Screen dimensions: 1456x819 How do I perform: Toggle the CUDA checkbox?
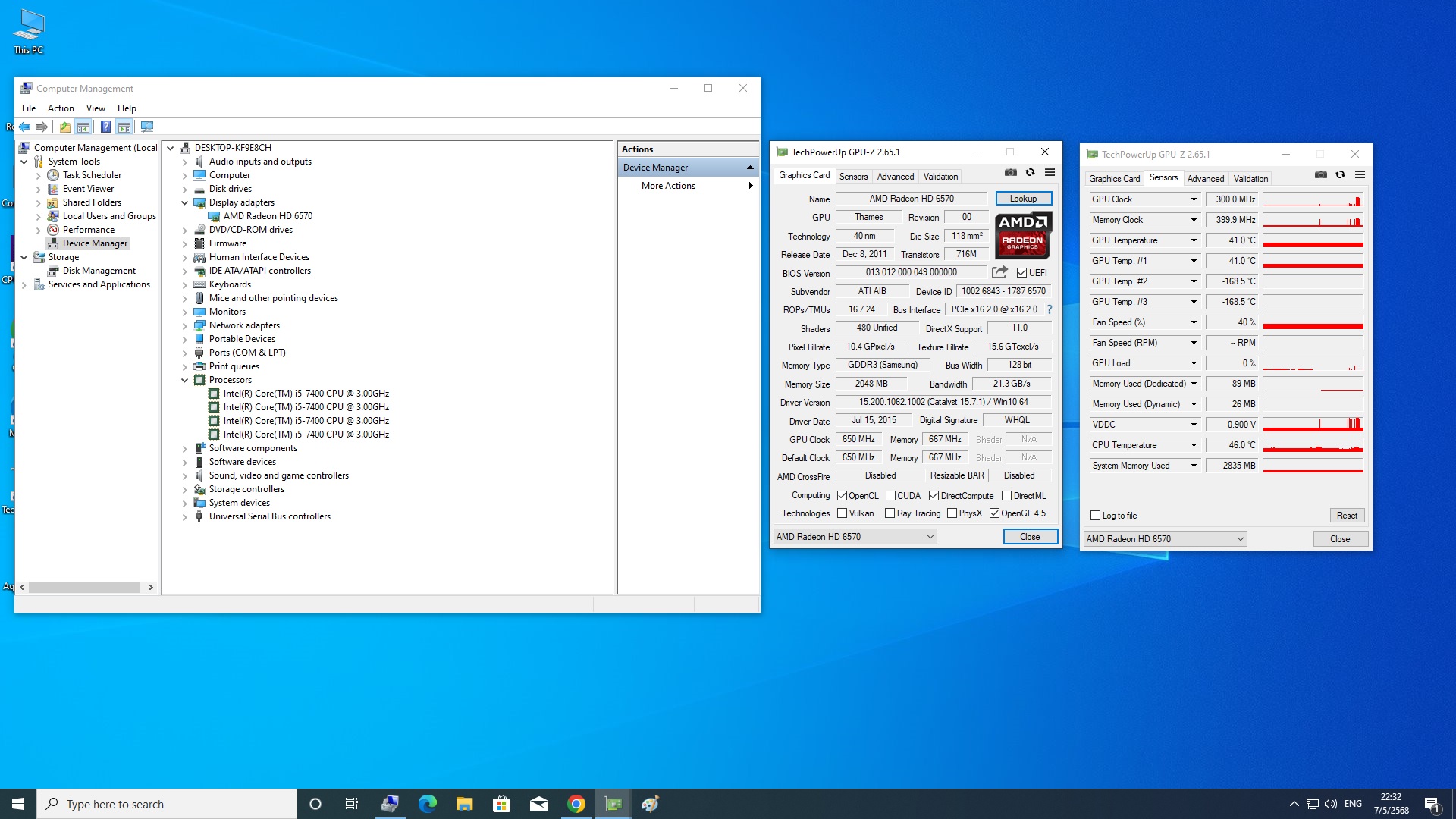pos(890,496)
